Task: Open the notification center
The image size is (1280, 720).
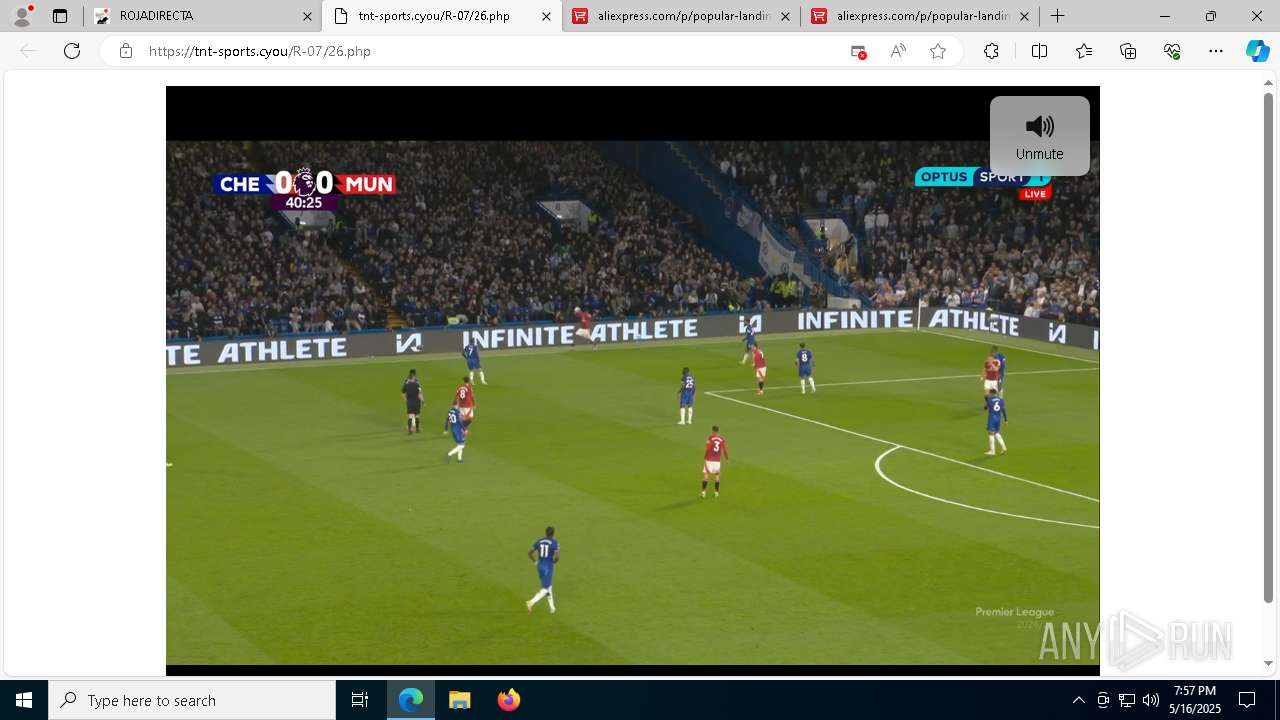Action: [1247, 700]
